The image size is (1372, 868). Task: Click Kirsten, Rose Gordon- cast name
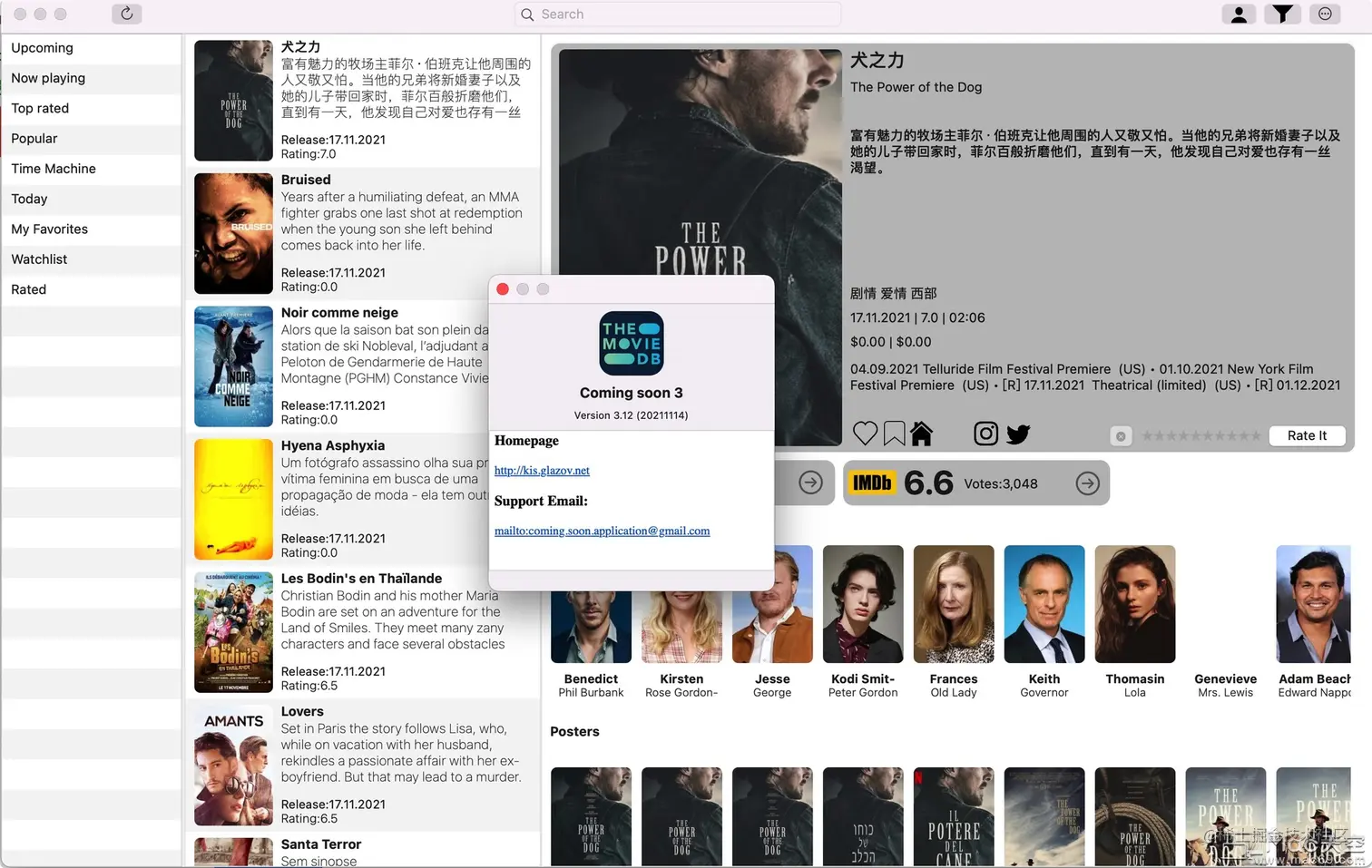681,686
